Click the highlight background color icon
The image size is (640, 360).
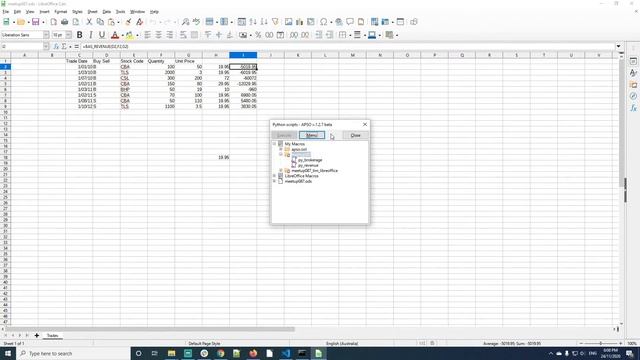[x=129, y=36]
